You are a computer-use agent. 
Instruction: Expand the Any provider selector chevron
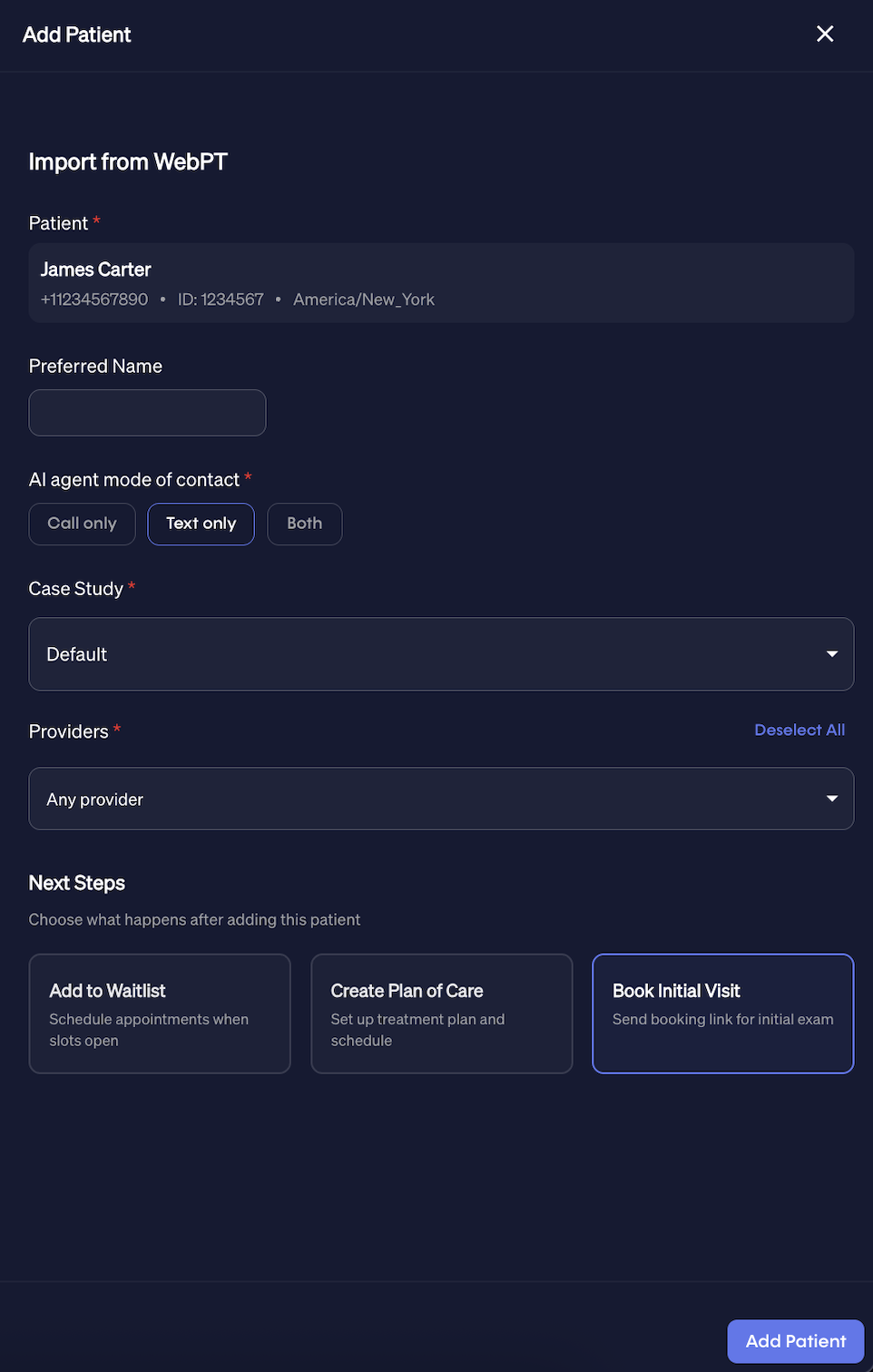831,799
